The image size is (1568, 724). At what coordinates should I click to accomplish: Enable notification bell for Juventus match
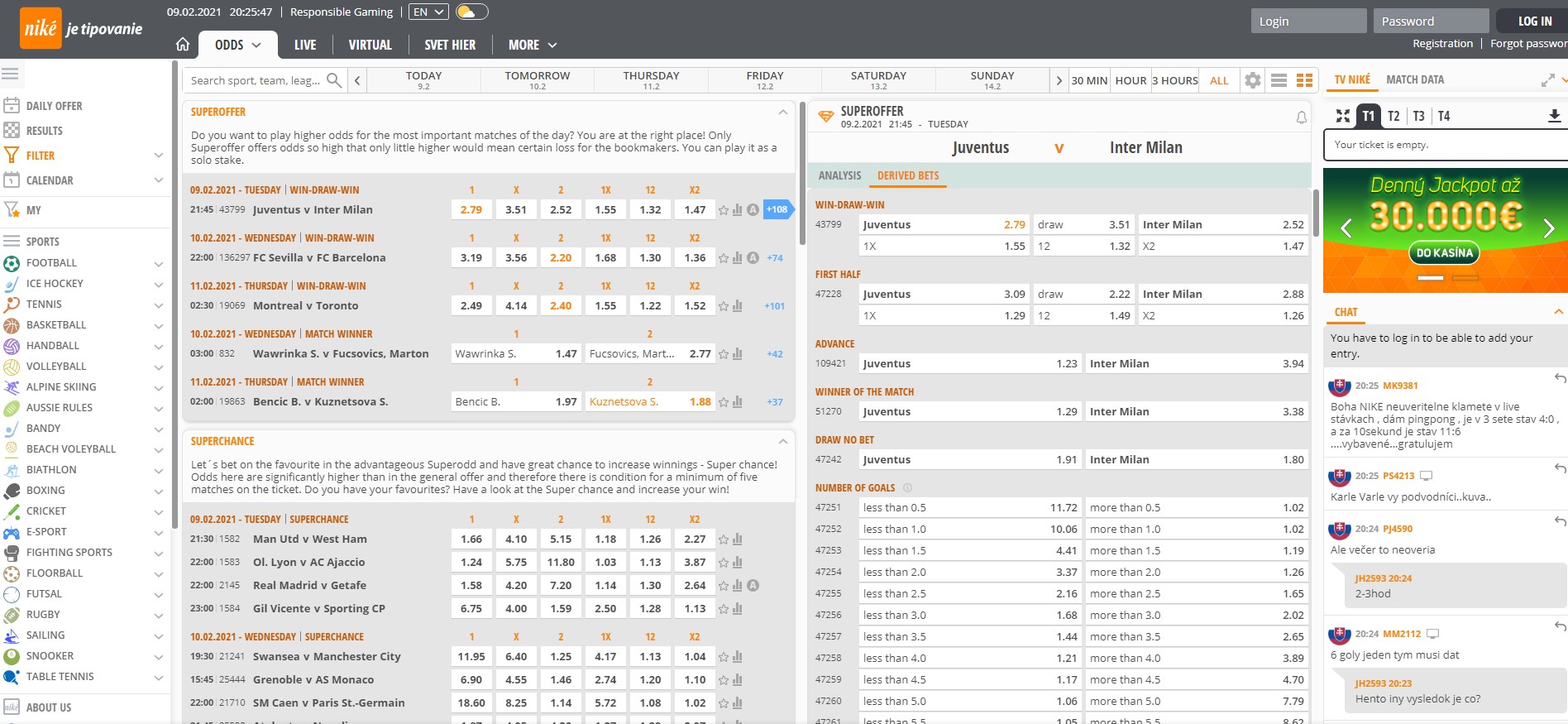(1301, 117)
